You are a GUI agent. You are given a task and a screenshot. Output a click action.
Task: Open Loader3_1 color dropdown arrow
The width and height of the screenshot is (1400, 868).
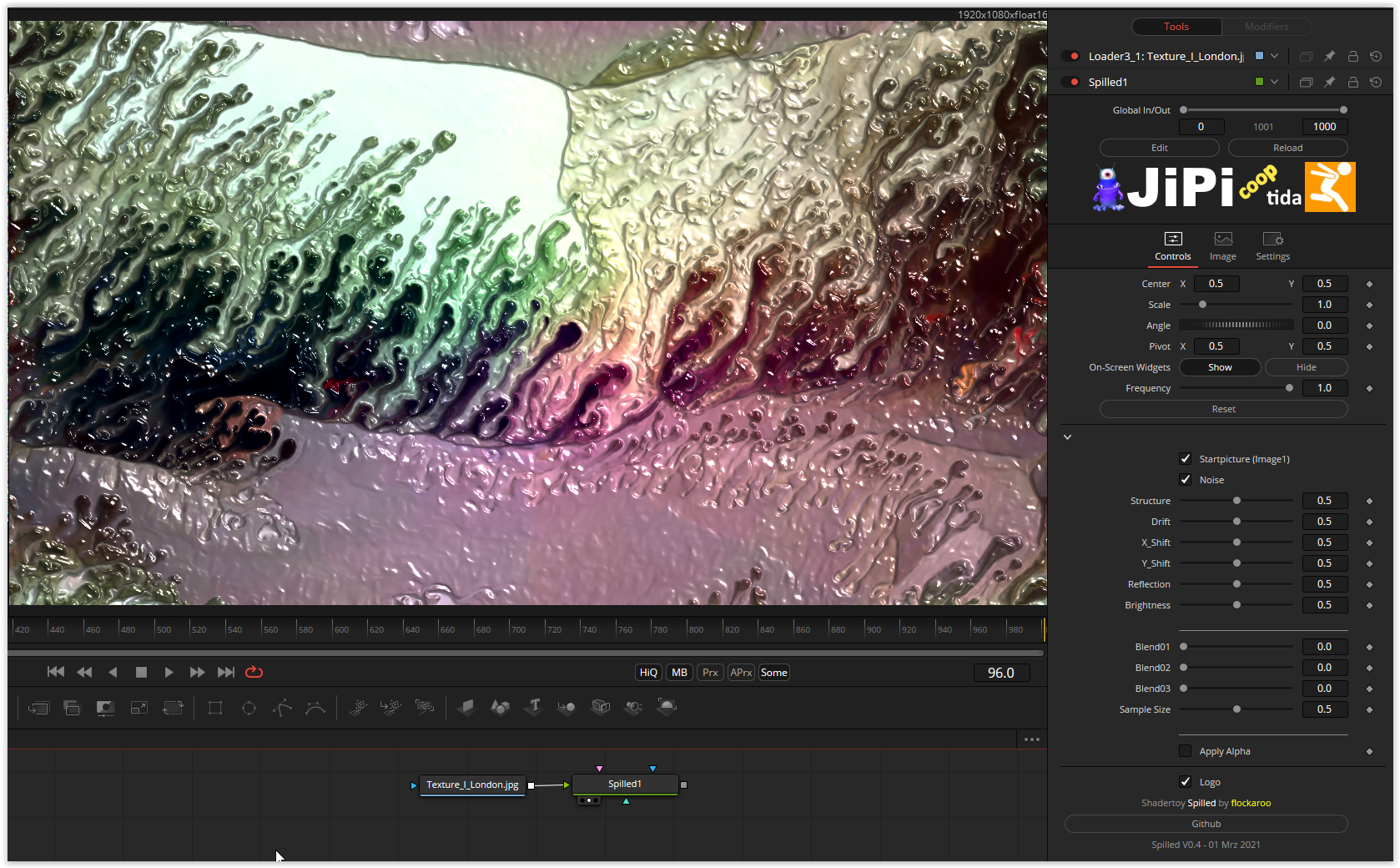tap(1275, 56)
